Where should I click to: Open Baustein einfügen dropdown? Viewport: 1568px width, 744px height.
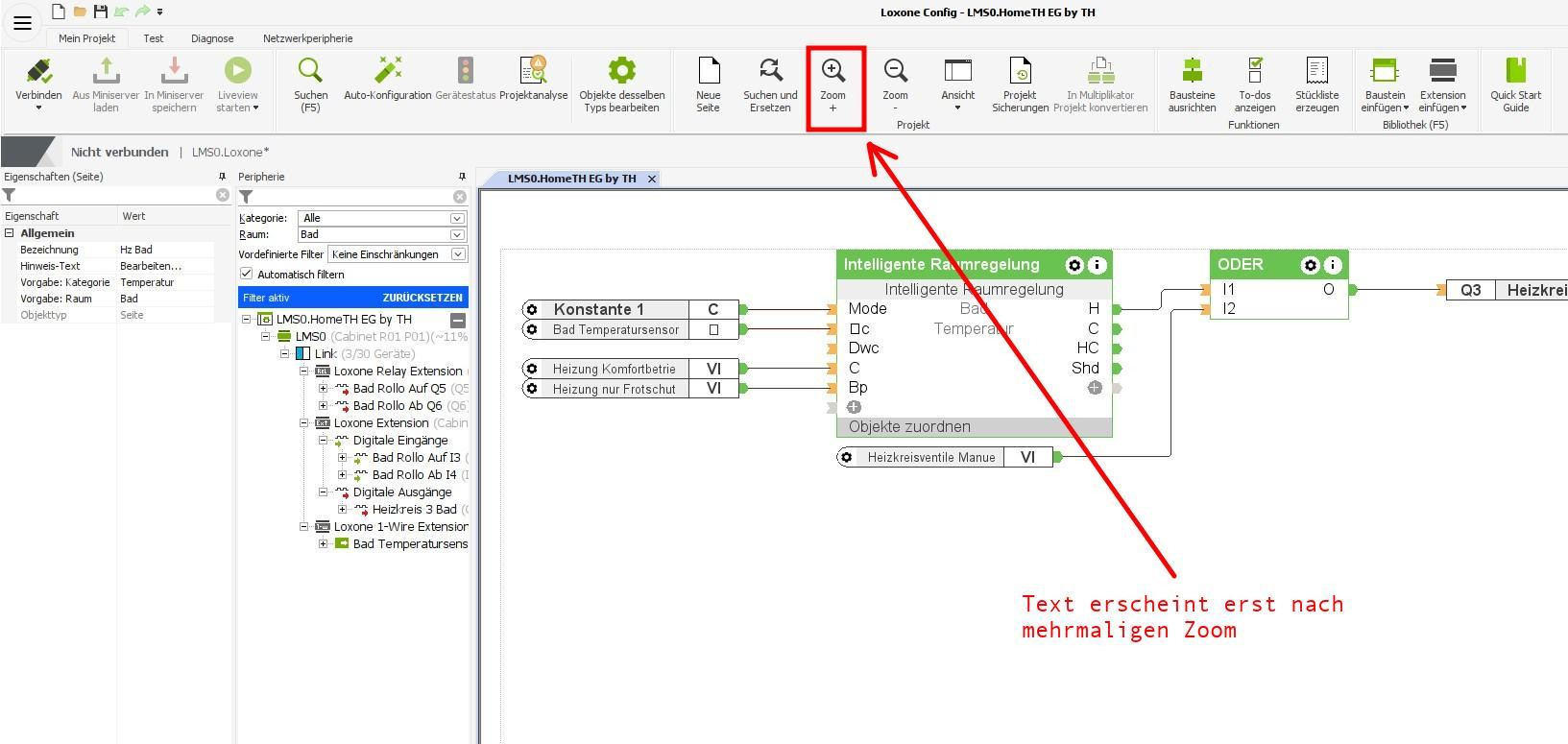[1385, 84]
